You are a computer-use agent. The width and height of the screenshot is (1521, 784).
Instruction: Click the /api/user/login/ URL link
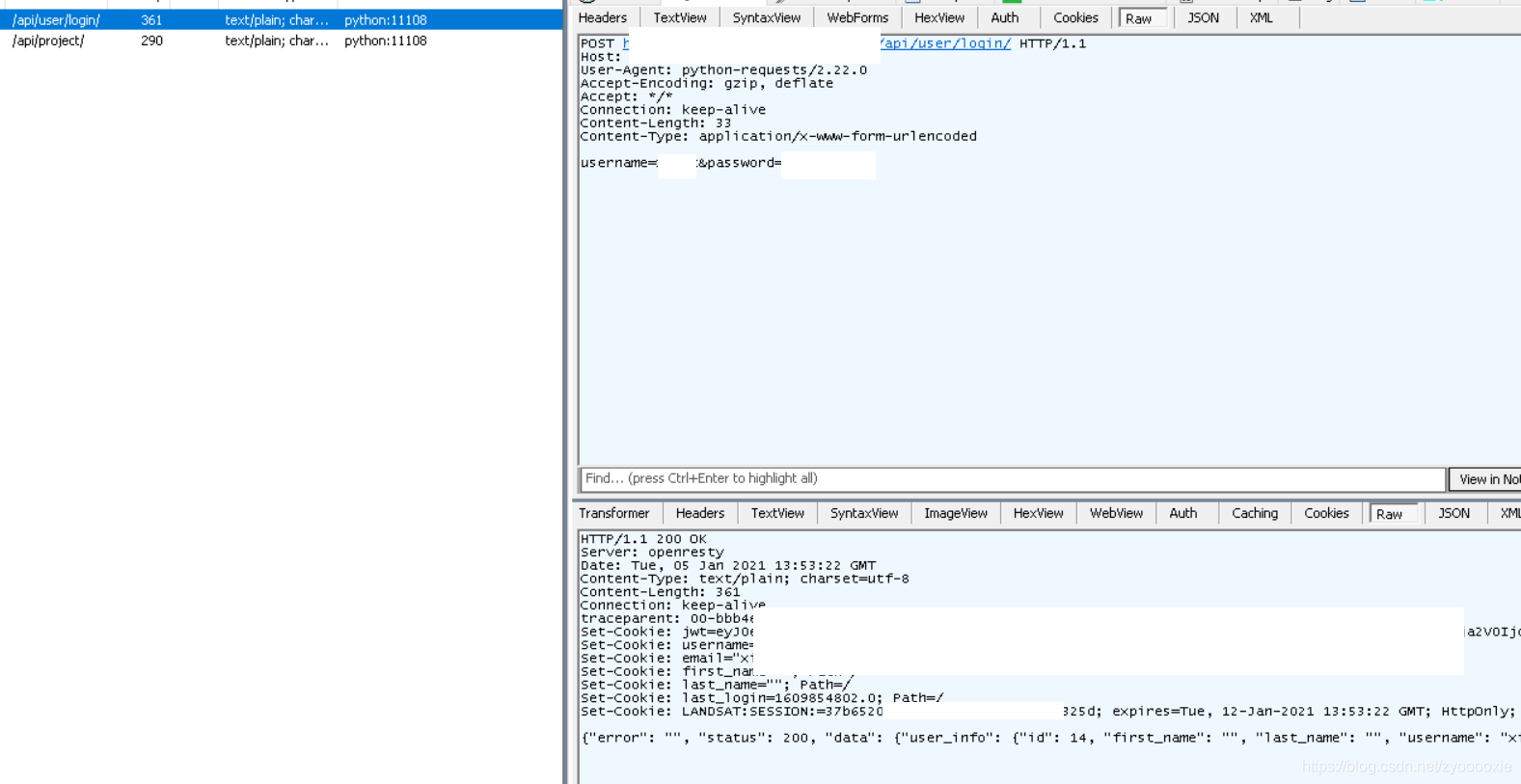coord(945,43)
